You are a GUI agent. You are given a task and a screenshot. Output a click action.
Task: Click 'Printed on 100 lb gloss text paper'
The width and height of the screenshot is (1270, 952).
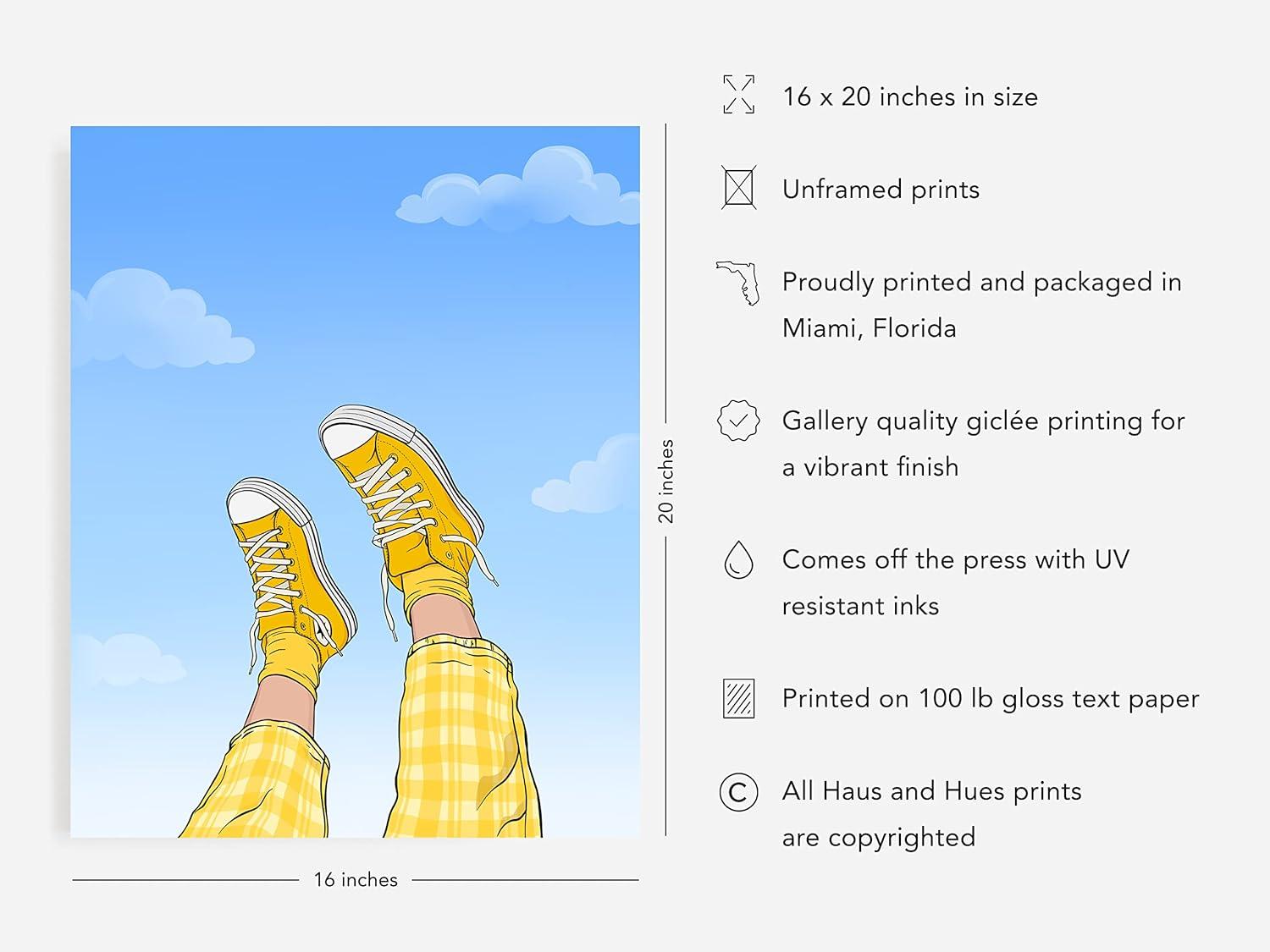[991, 699]
